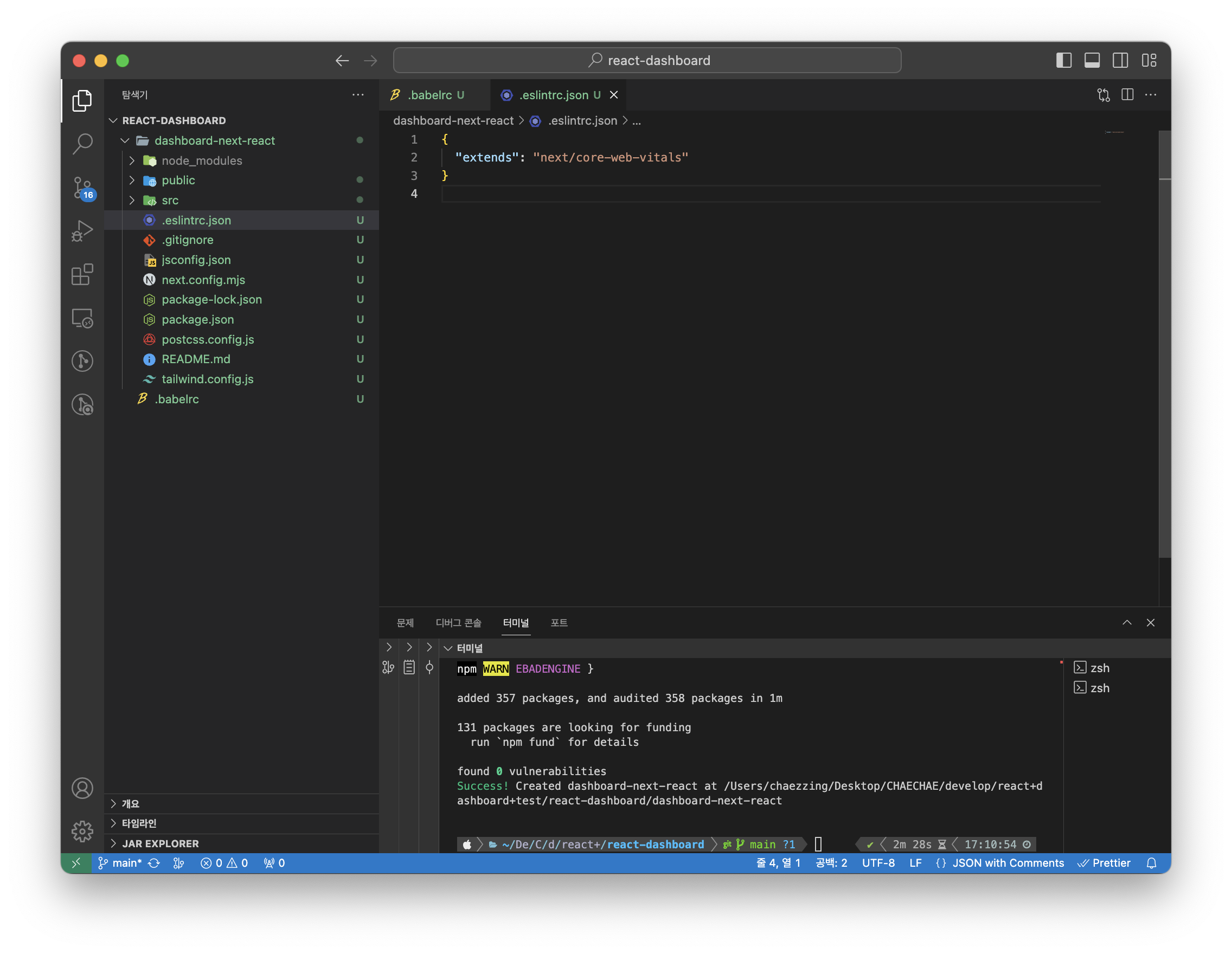The width and height of the screenshot is (1232, 954).
Task: Open the Extensions view icon
Action: point(82,275)
